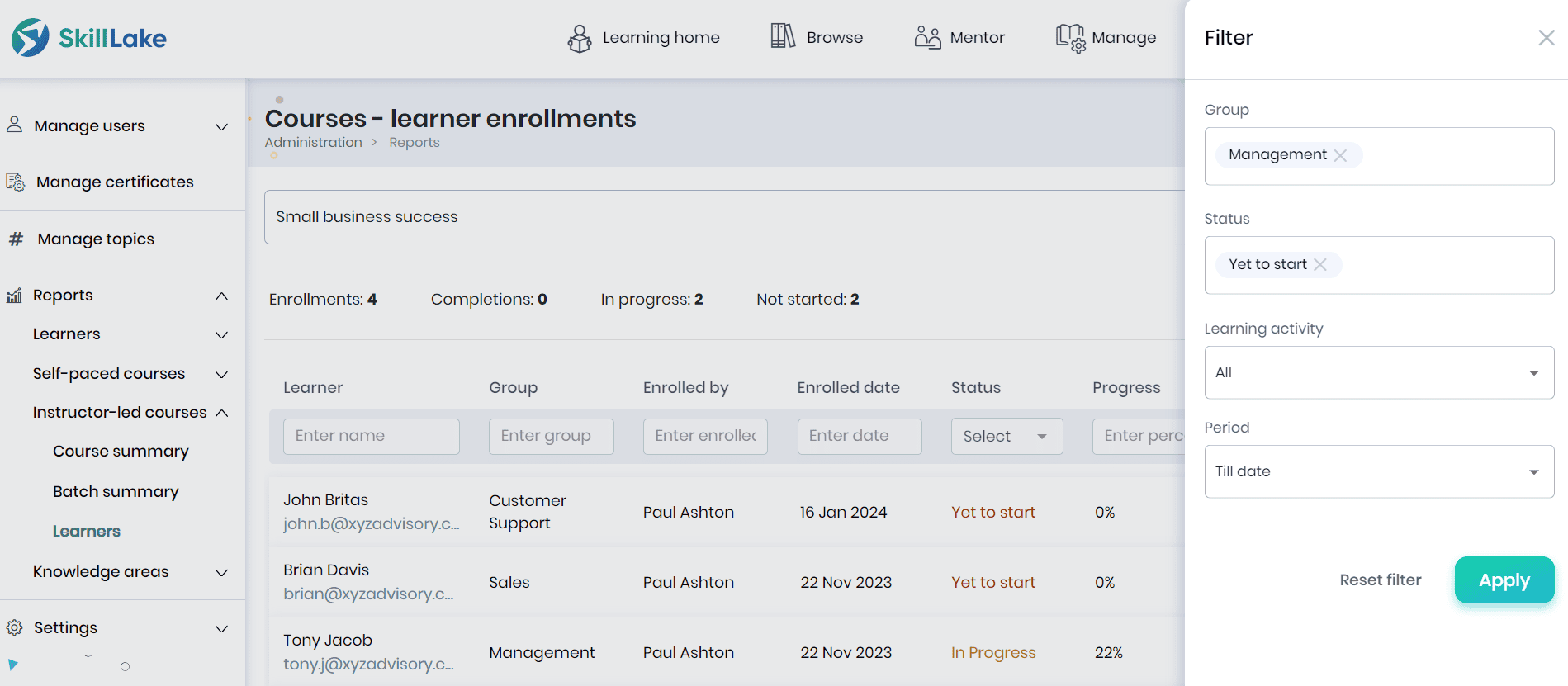This screenshot has width=1568, height=686.
Task: Click the Apply filter button
Action: tap(1504, 580)
